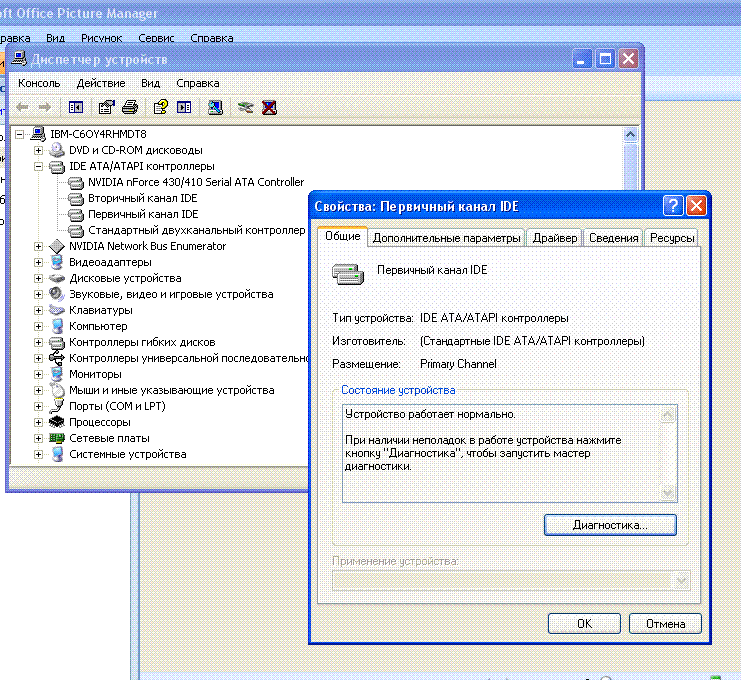Click the Back arrow in Device Manager toolbar
This screenshot has width=741, height=680.
coord(22,107)
